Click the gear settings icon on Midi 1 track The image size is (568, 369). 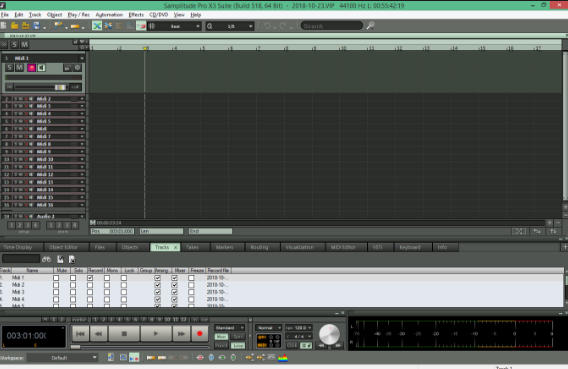tap(77, 68)
